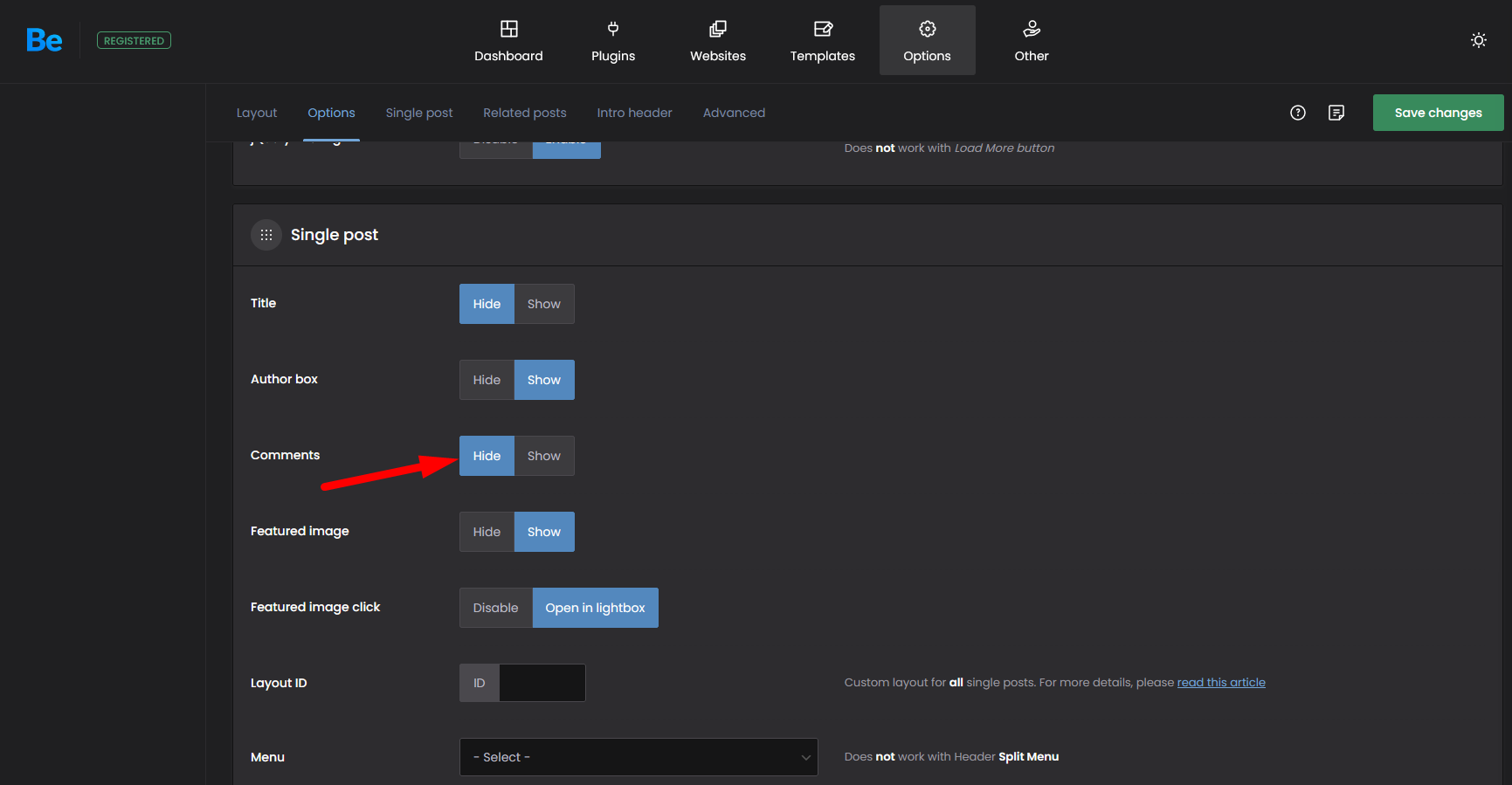
Task: Click the REGISTERED badge
Action: pos(134,40)
